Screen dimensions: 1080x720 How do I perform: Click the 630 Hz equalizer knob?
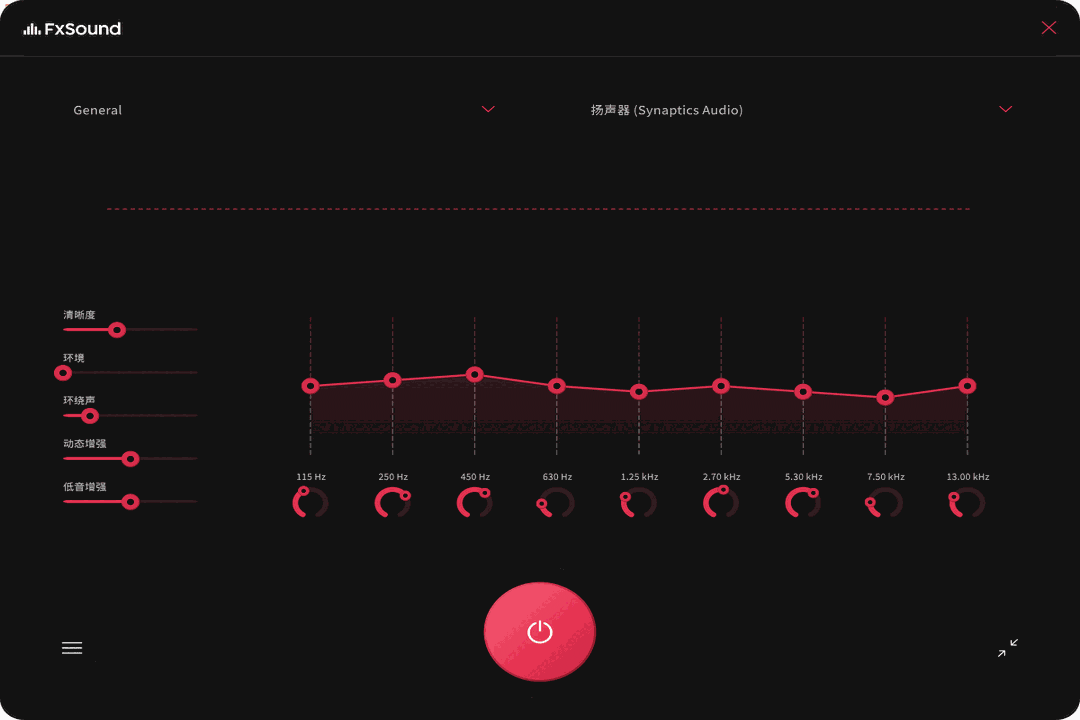click(x=556, y=503)
